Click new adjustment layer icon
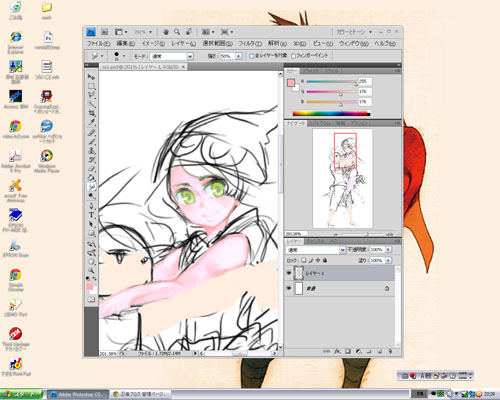500x400 pixels. (x=359, y=351)
